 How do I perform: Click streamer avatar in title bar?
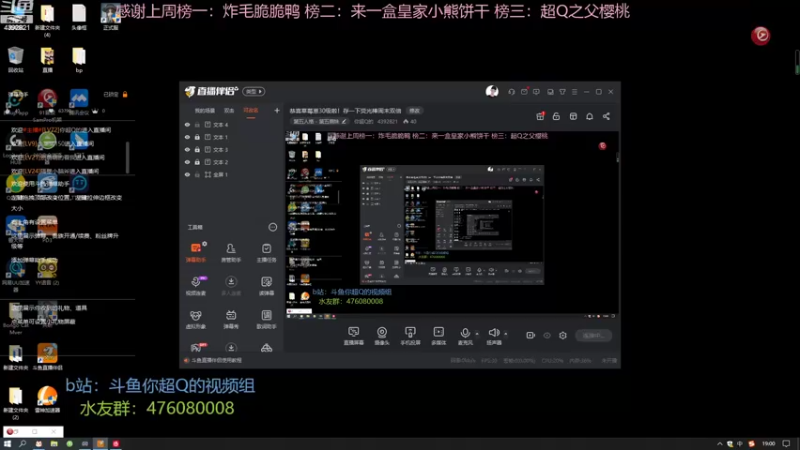[492, 91]
